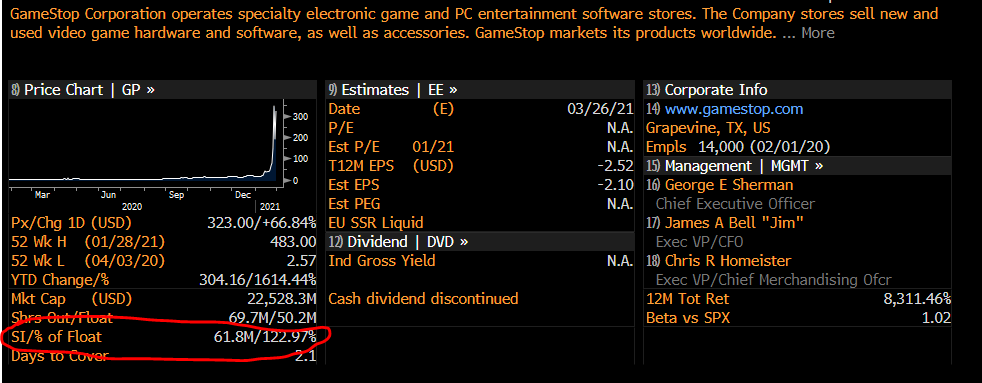The height and width of the screenshot is (383, 982).
Task: Click the 52 Wk L value 2.57
Action: (x=302, y=260)
